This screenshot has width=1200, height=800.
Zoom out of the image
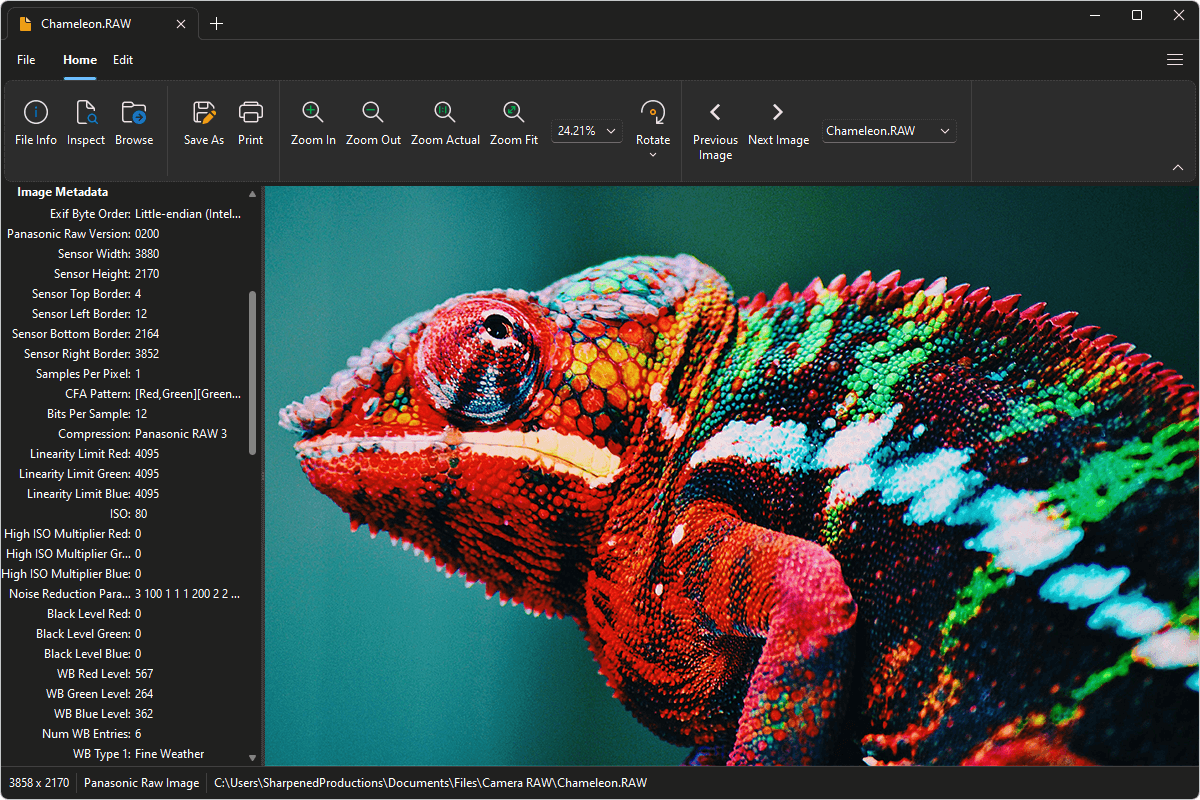(x=373, y=122)
